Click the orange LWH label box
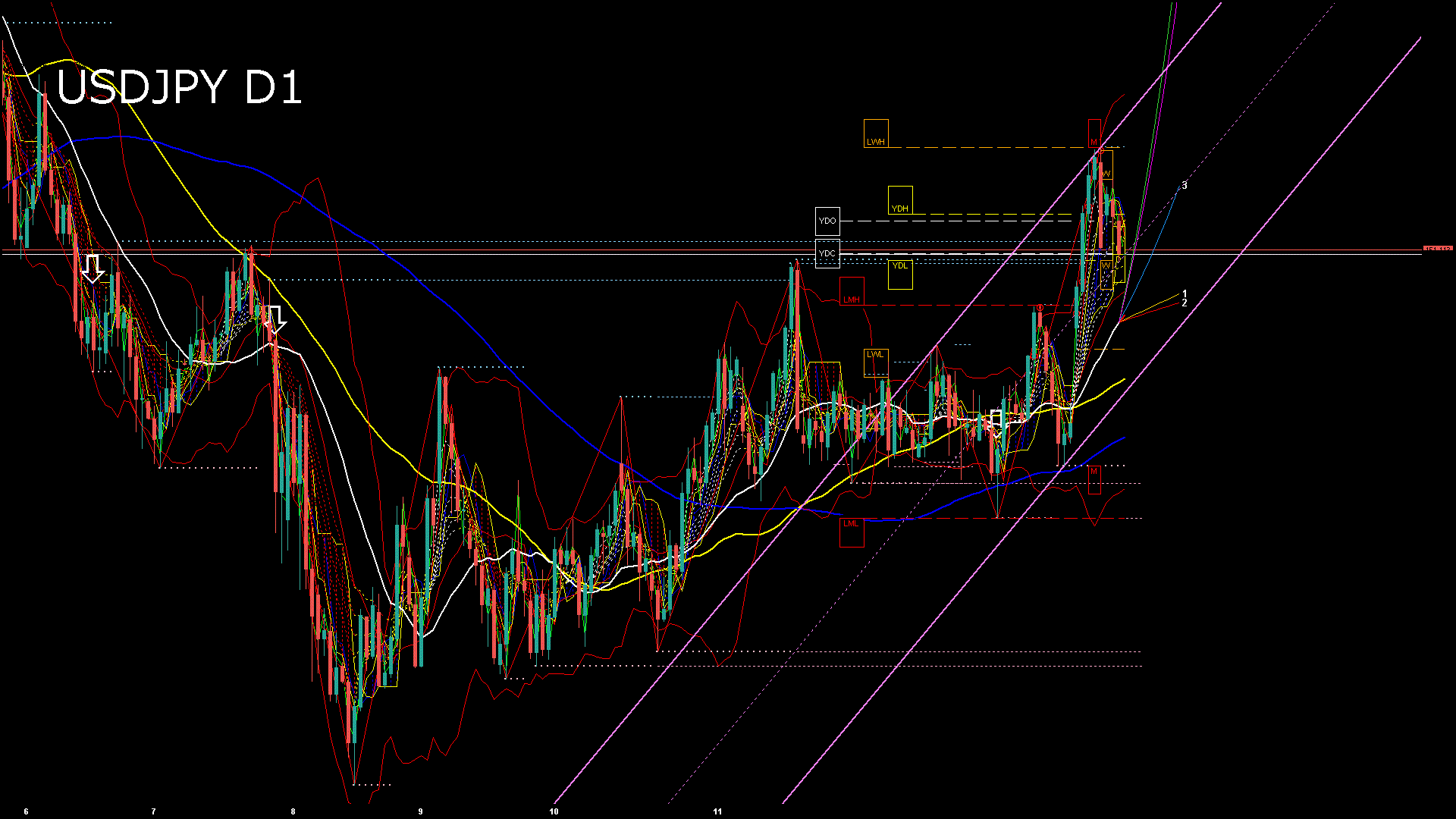The width and height of the screenshot is (1456, 819). [x=876, y=133]
